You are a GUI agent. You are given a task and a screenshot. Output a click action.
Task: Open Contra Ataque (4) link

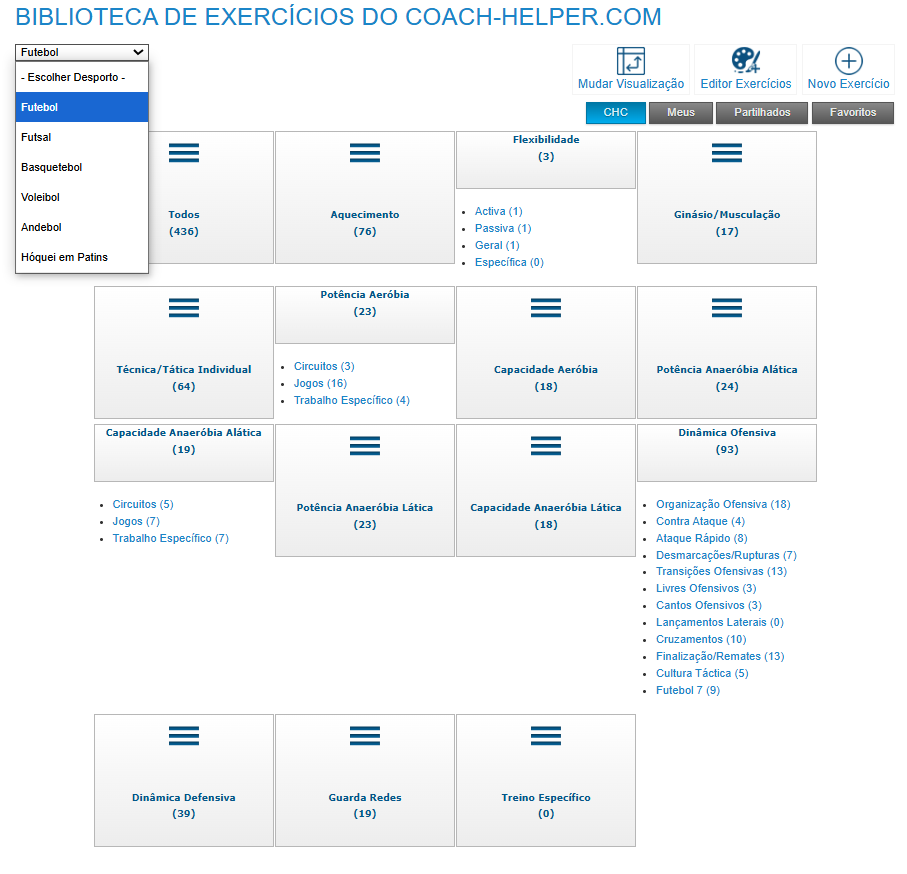[x=700, y=521]
